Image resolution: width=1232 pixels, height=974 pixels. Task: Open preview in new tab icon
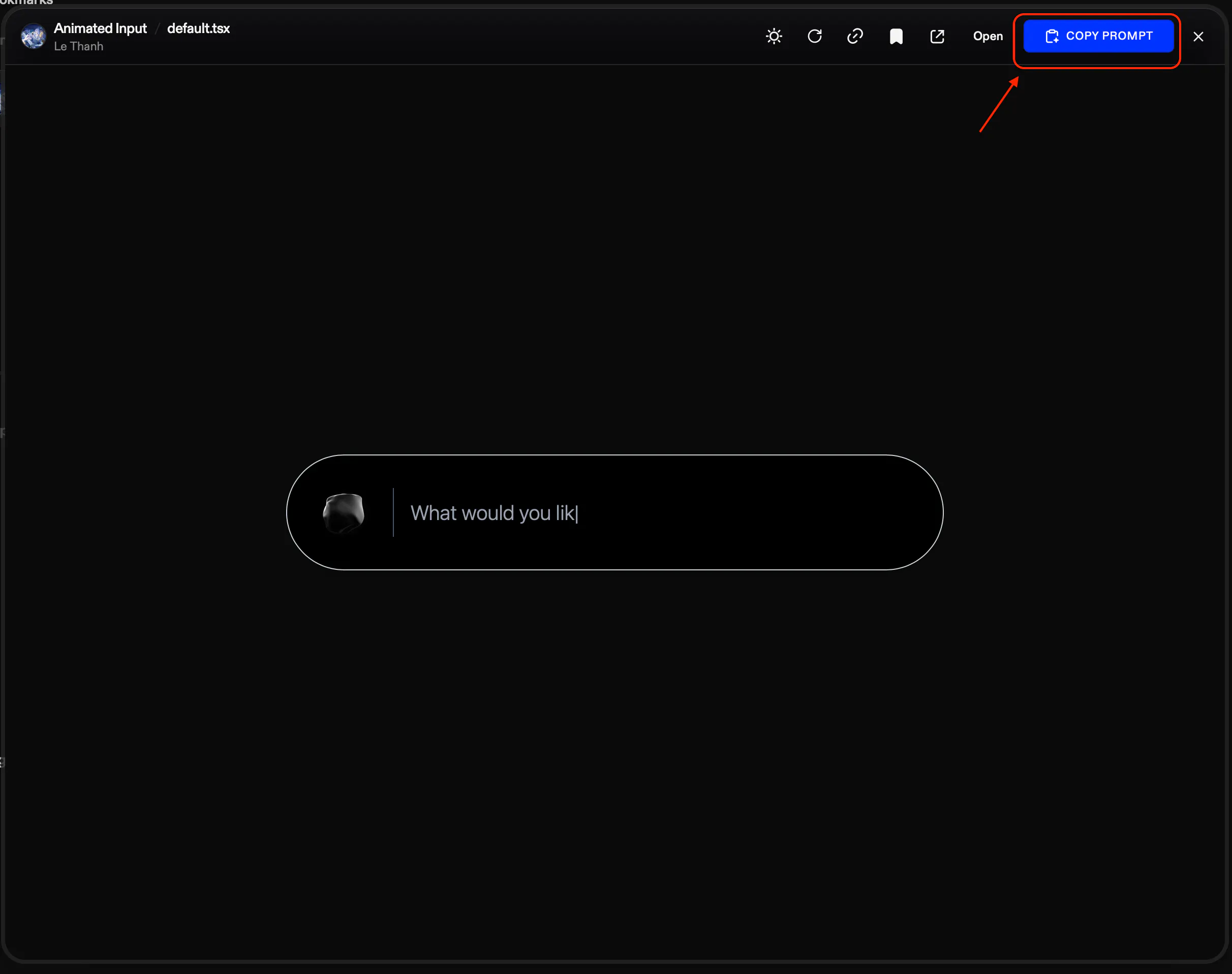(x=937, y=37)
